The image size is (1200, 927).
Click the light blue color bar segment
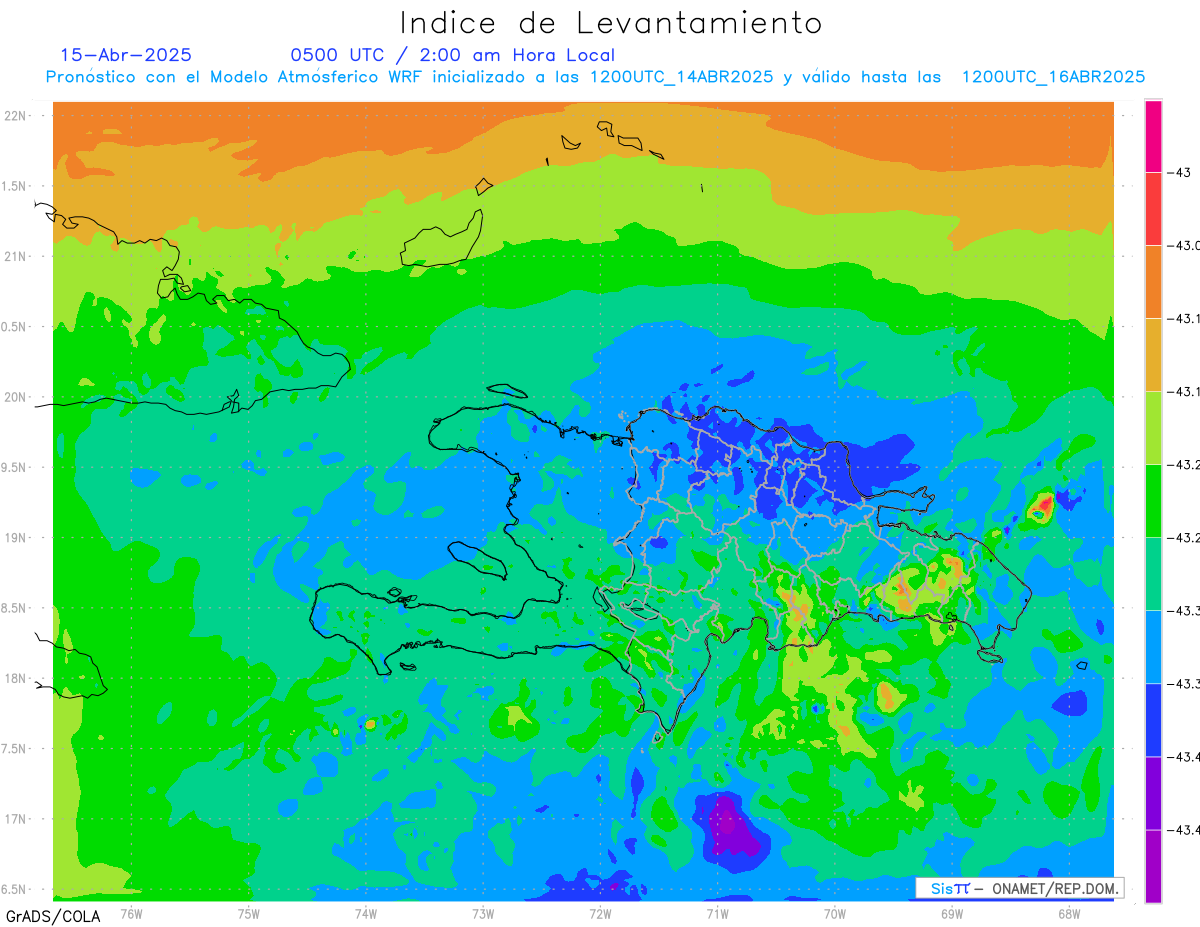[1153, 647]
